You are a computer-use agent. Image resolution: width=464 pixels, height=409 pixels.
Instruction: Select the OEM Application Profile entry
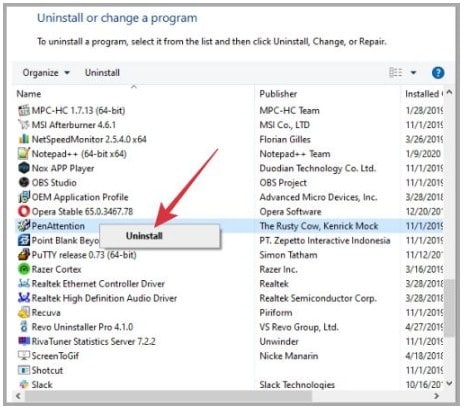point(80,197)
